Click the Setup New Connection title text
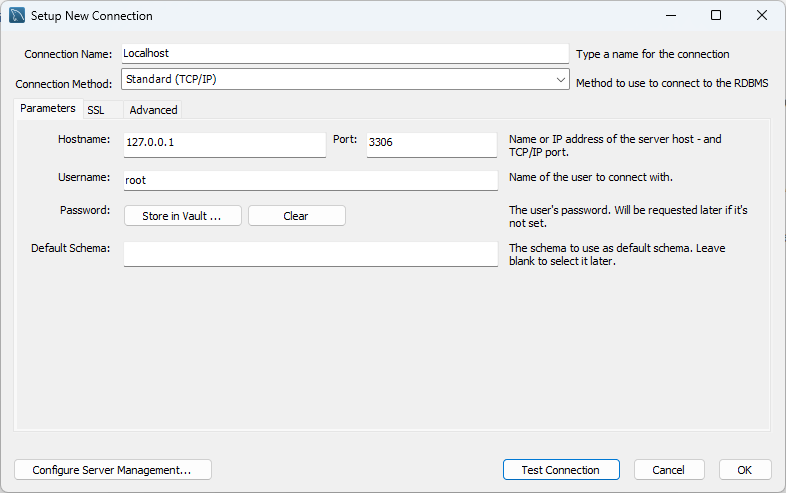This screenshot has height=493, width=786. 92,16
